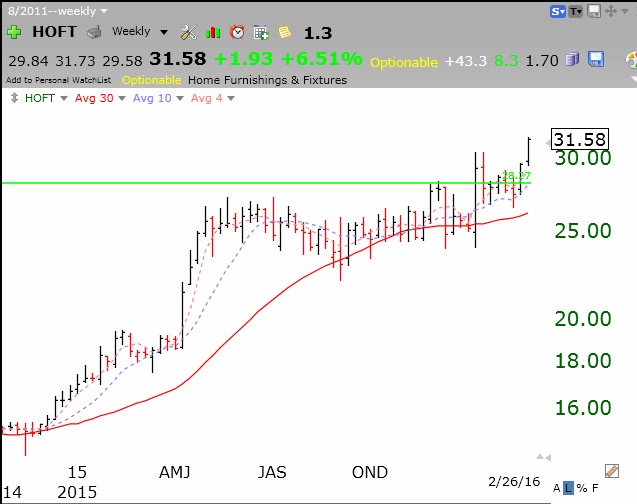Image resolution: width=637 pixels, height=504 pixels.
Task: Click the database cylinder icon next to 1.70
Action: (572, 60)
